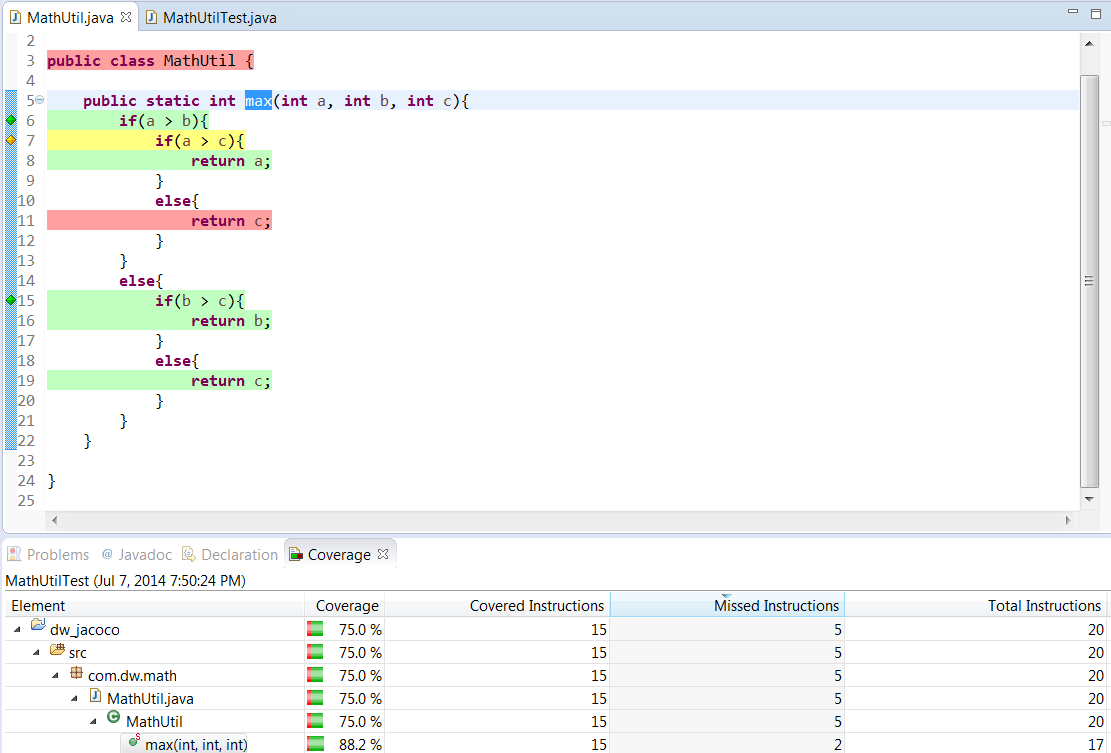Open the Javadoc view tab
This screenshot has height=753, width=1111.
pyautogui.click(x=137, y=555)
